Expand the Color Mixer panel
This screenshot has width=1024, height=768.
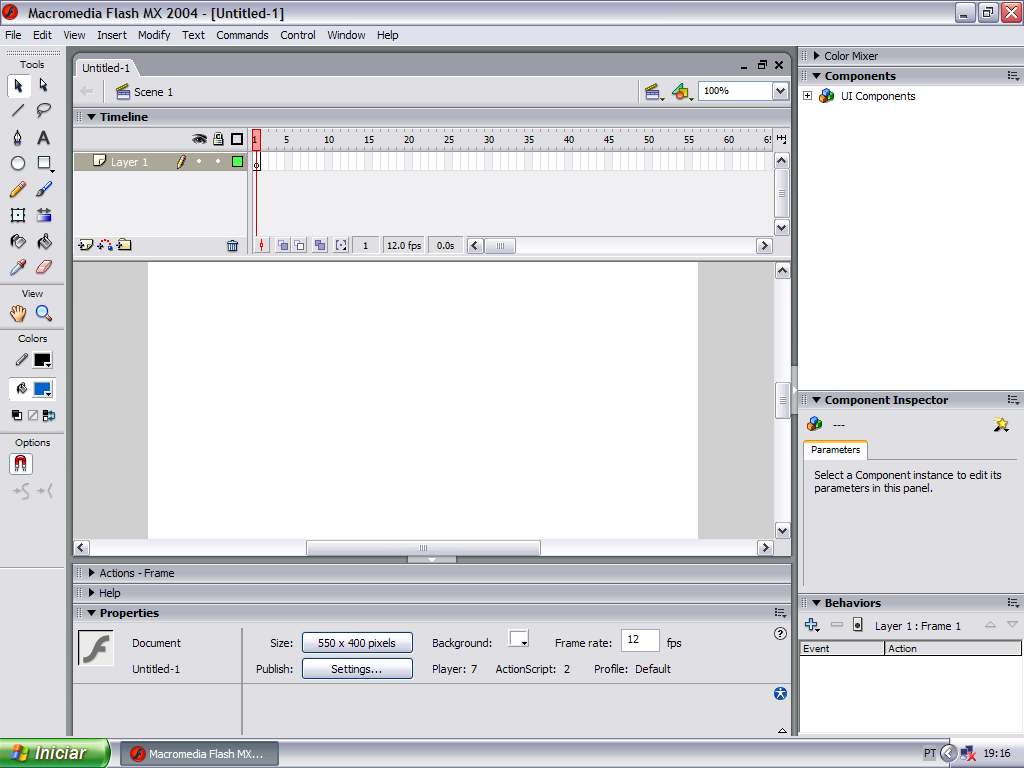(x=816, y=56)
